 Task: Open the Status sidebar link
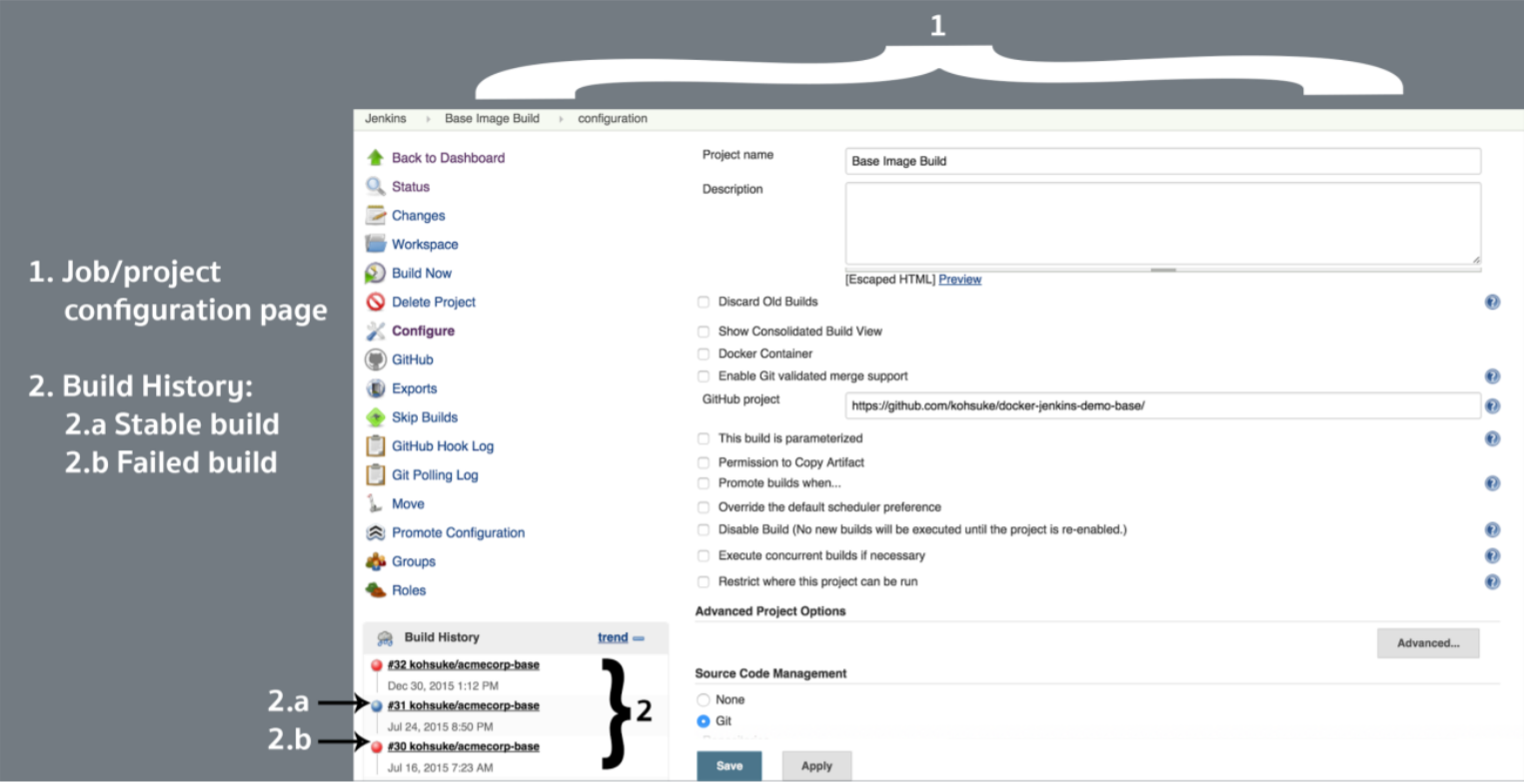pos(411,187)
